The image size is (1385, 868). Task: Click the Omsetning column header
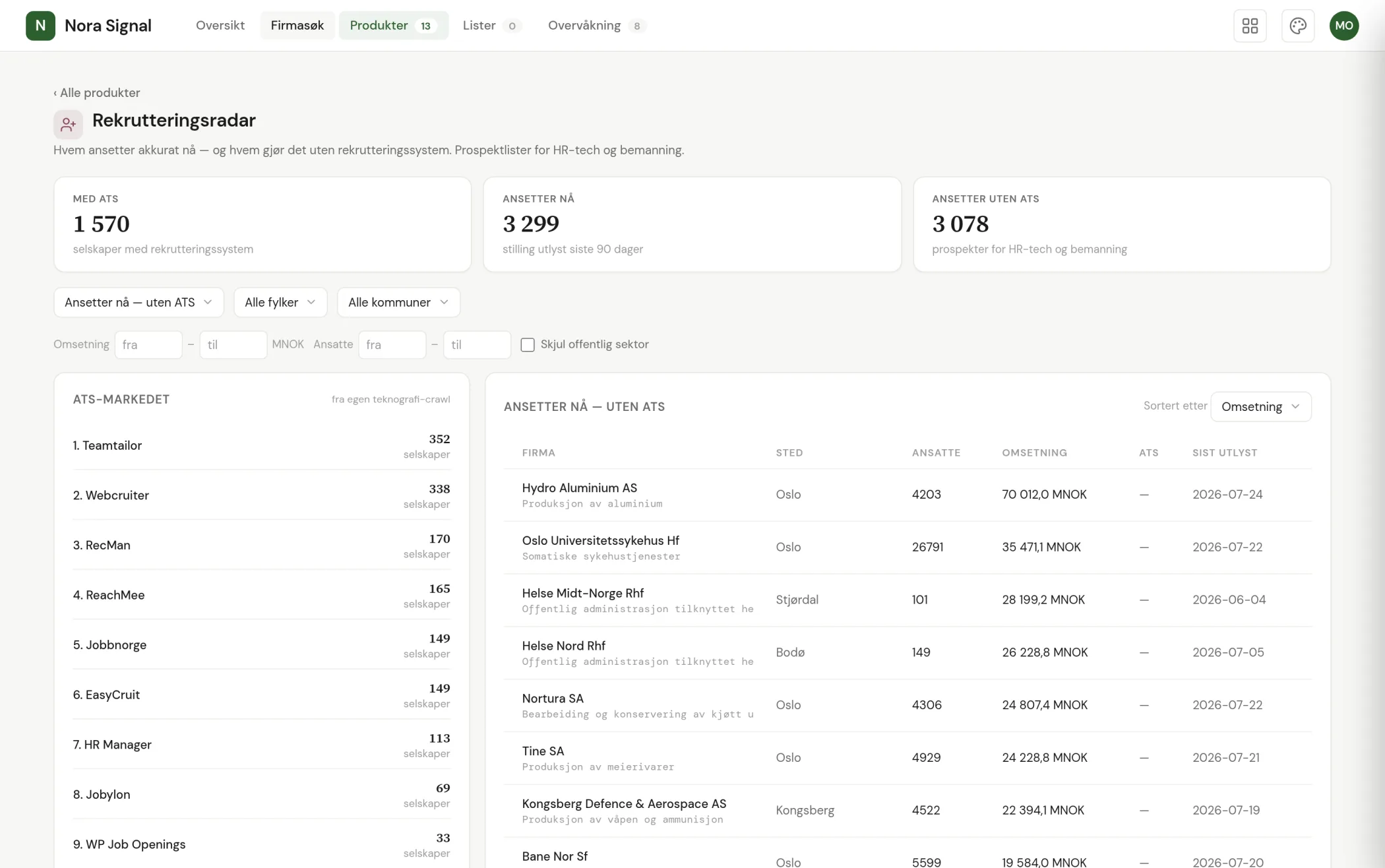pos(1035,452)
